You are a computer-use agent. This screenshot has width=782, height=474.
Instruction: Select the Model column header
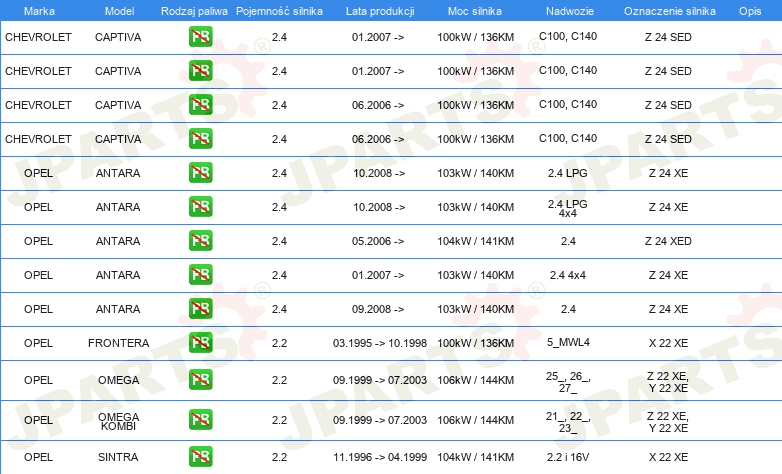pos(119,11)
